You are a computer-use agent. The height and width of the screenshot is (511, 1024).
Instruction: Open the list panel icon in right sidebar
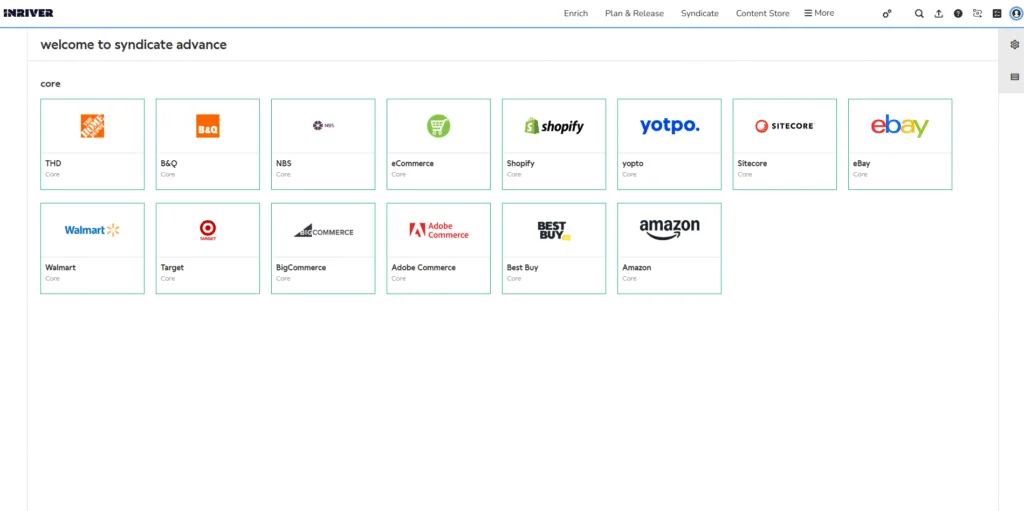point(1014,77)
